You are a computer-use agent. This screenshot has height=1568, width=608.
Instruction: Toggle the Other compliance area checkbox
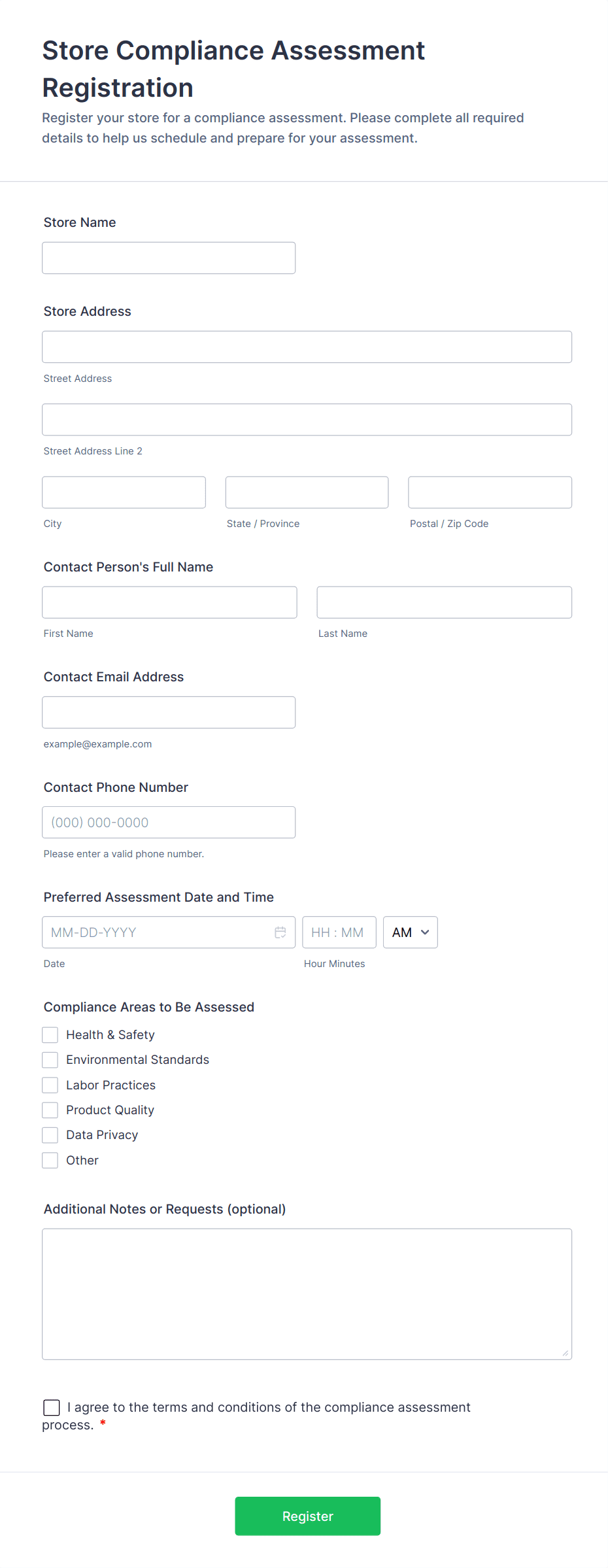(50, 1161)
